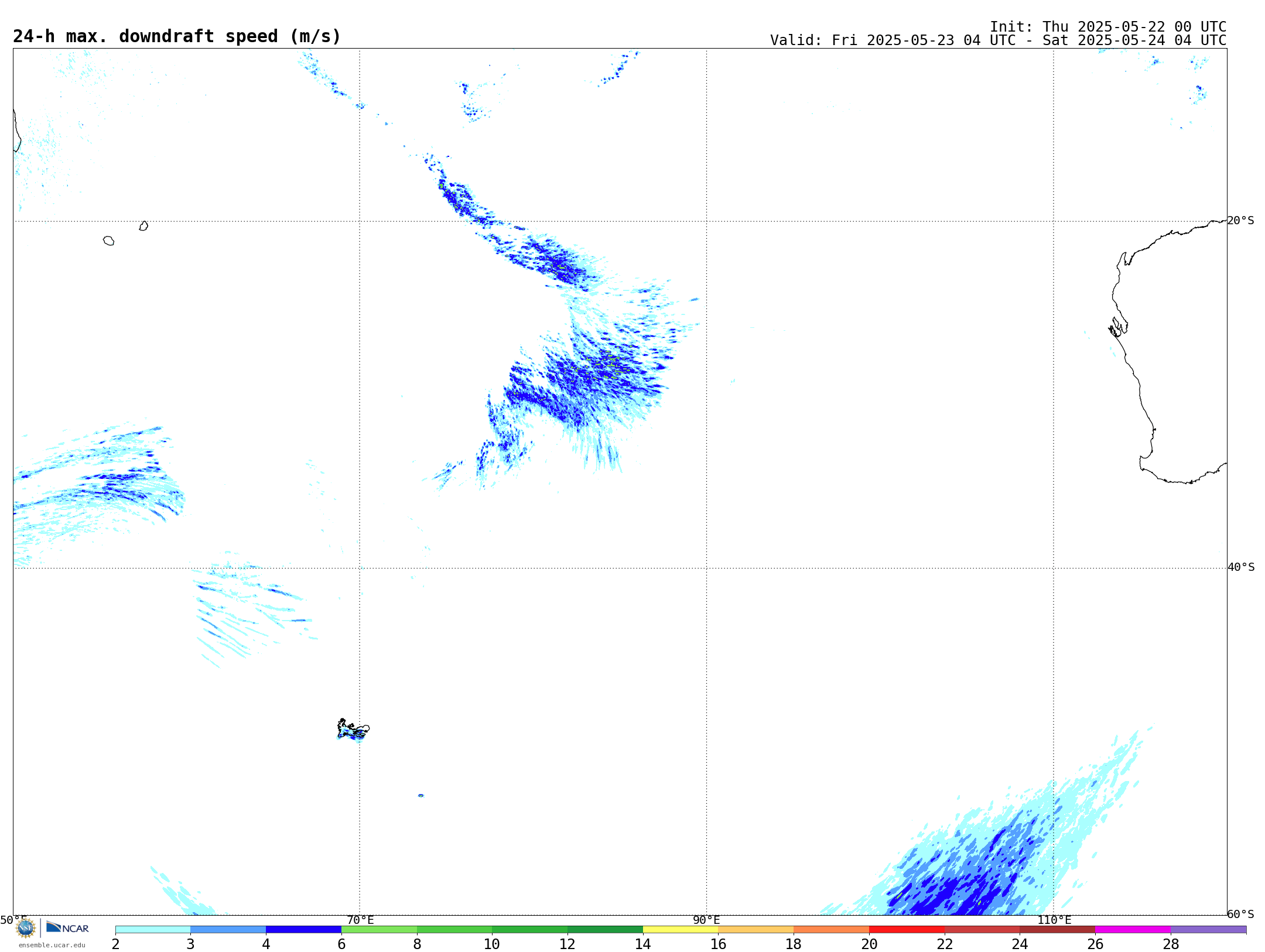
Task: Click the '90°E' longitude label
Action: (x=706, y=920)
